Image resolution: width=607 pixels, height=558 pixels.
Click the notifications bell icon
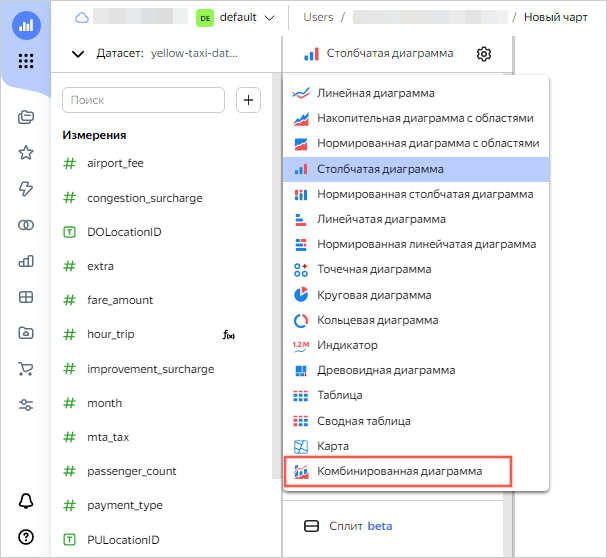(x=27, y=500)
